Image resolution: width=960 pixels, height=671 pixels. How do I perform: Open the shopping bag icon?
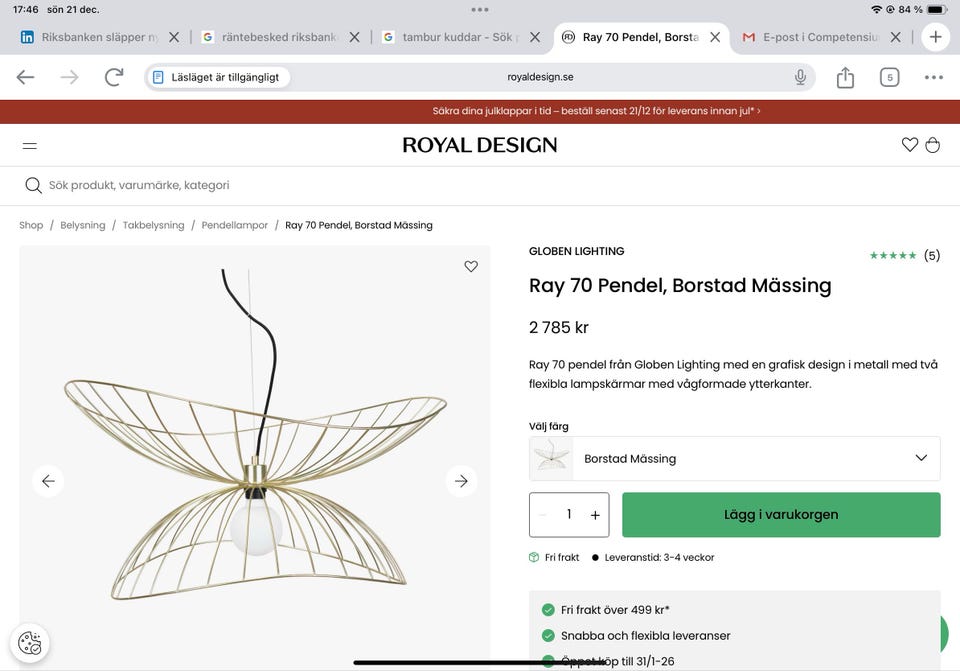(933, 145)
